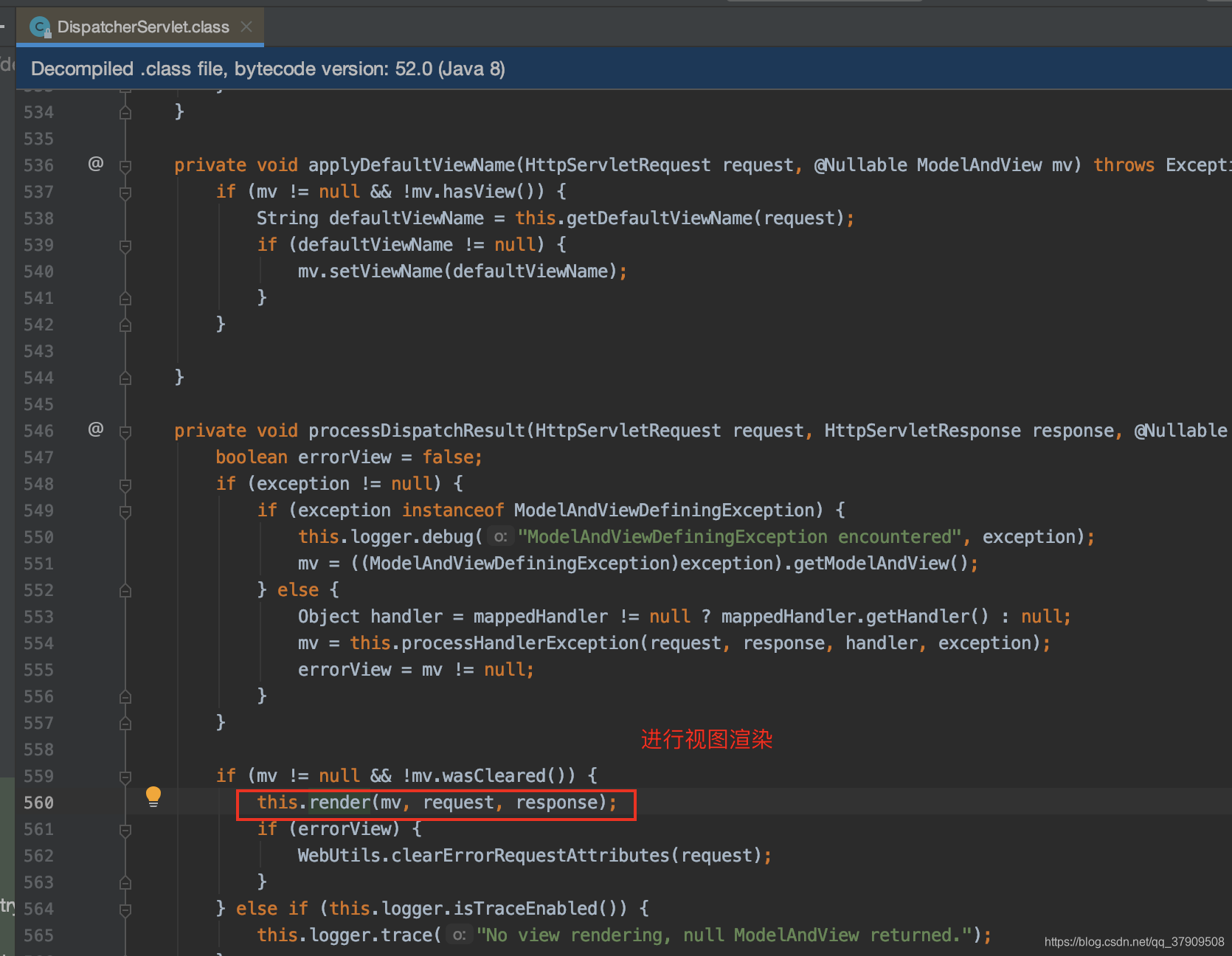
Task: Collapse the exception != null block at line 548
Action: click(x=125, y=485)
